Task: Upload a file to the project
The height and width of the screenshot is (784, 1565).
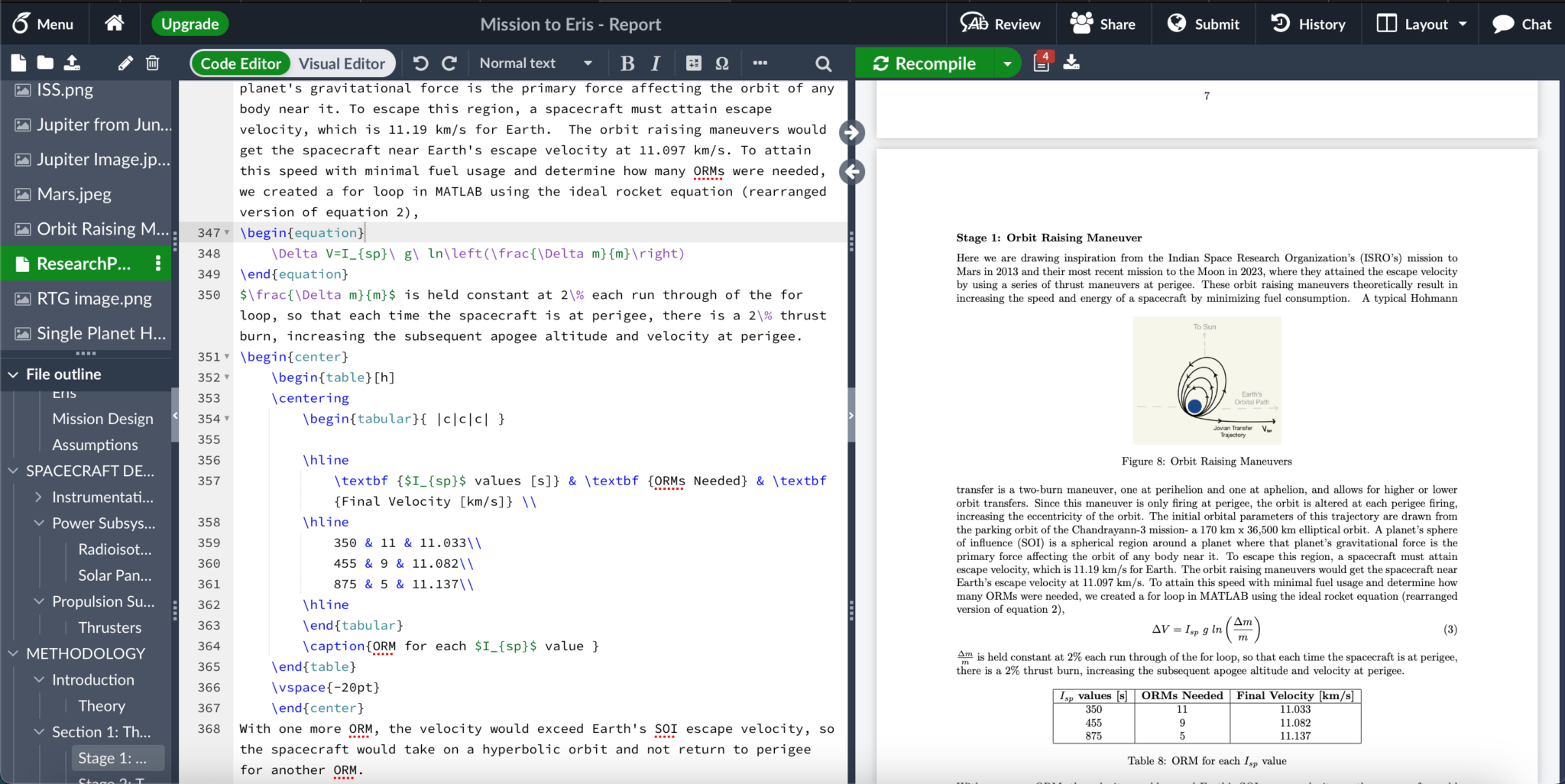Action: click(73, 63)
